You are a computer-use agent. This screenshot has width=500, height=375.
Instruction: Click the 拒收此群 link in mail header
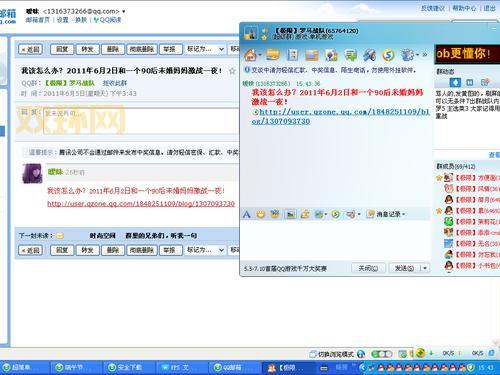coord(115,83)
